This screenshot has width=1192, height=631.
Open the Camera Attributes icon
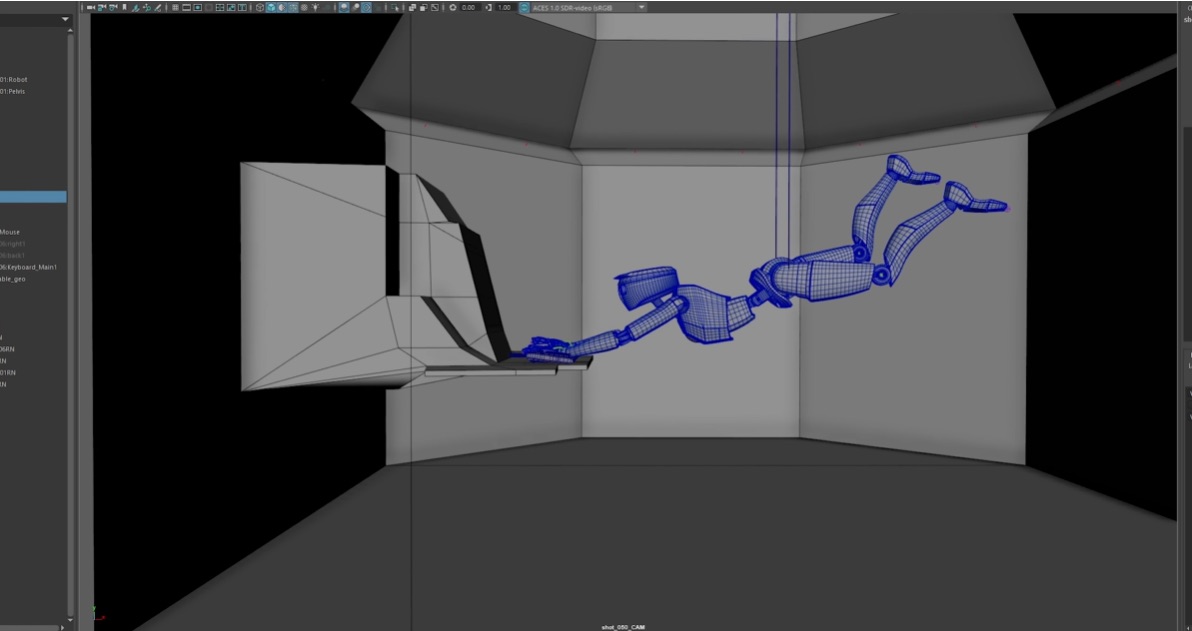(113, 8)
